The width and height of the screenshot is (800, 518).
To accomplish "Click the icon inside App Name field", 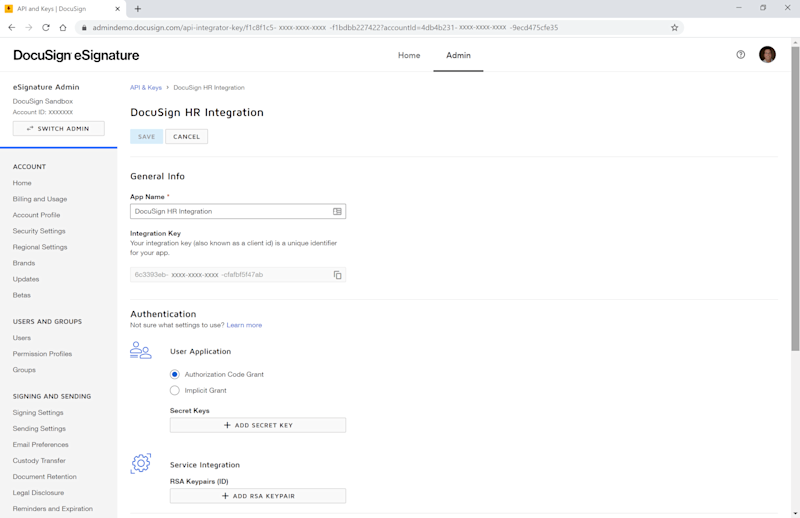I will click(x=337, y=211).
